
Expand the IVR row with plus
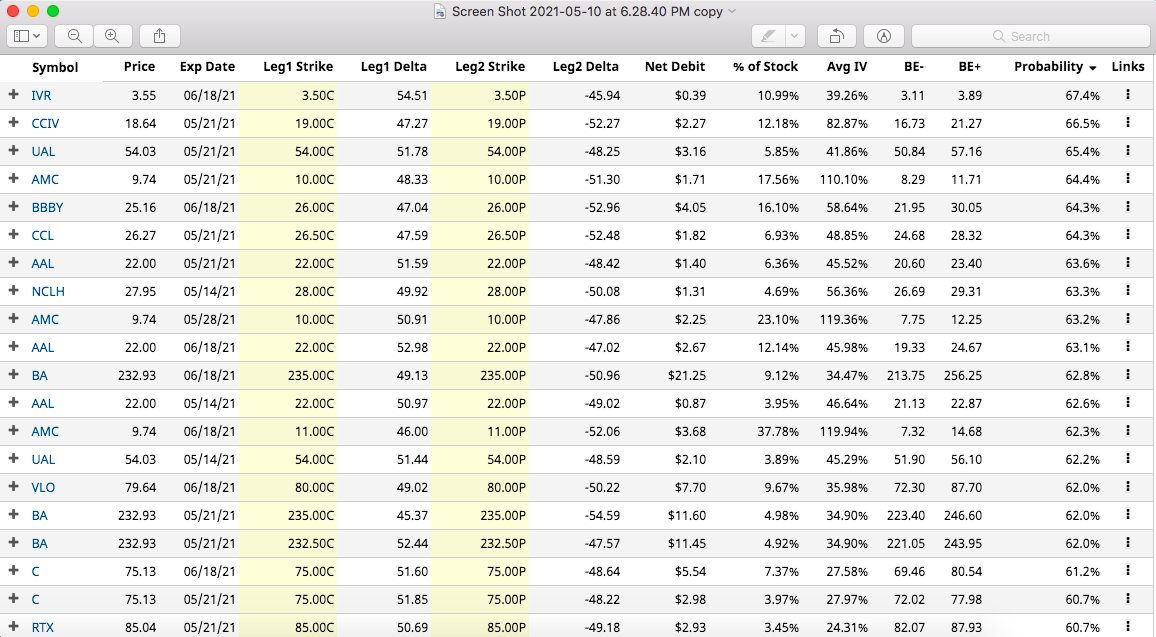[13, 94]
